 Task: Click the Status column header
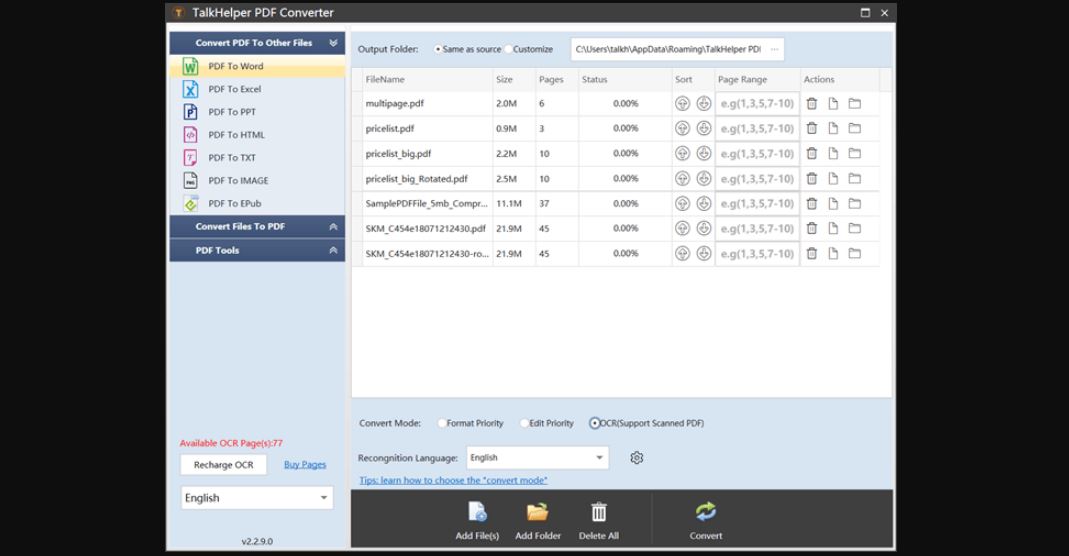pyautogui.click(x=625, y=80)
